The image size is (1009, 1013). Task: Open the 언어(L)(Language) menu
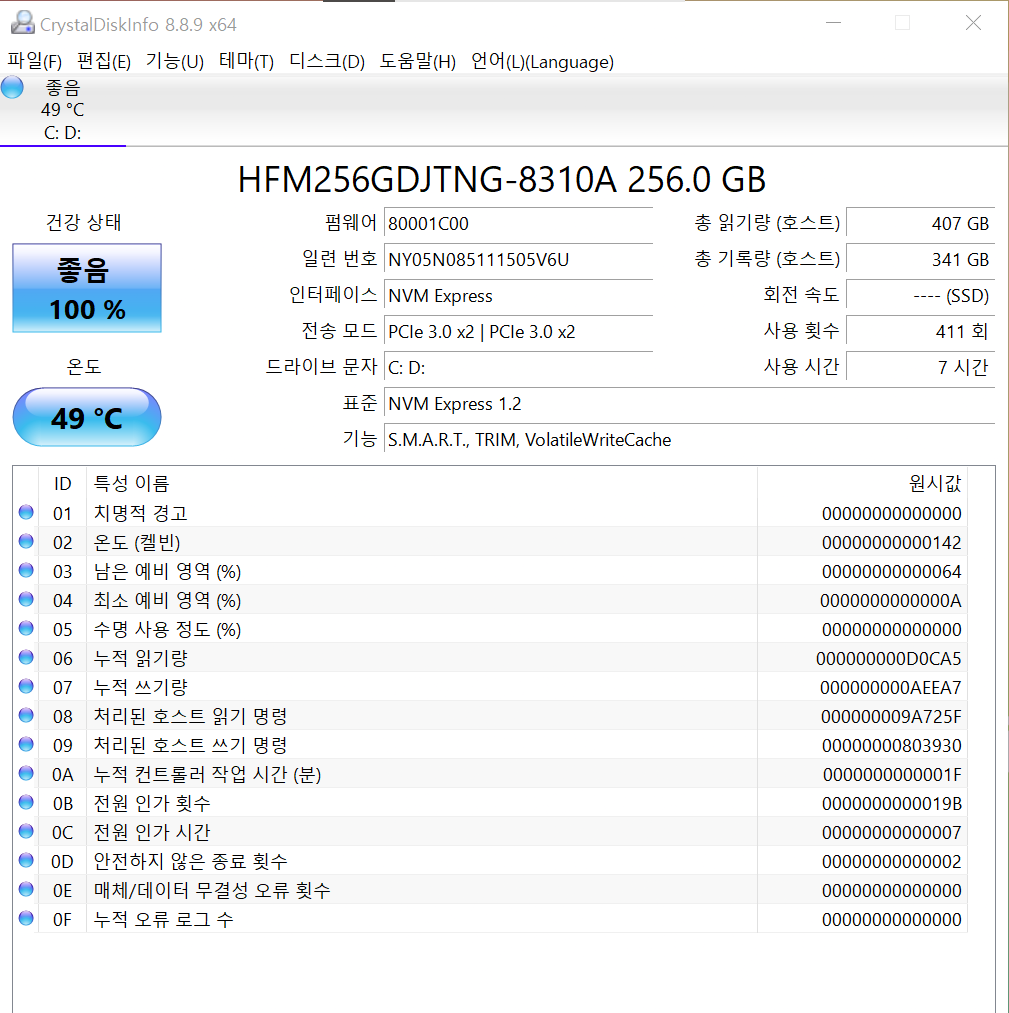click(x=542, y=61)
